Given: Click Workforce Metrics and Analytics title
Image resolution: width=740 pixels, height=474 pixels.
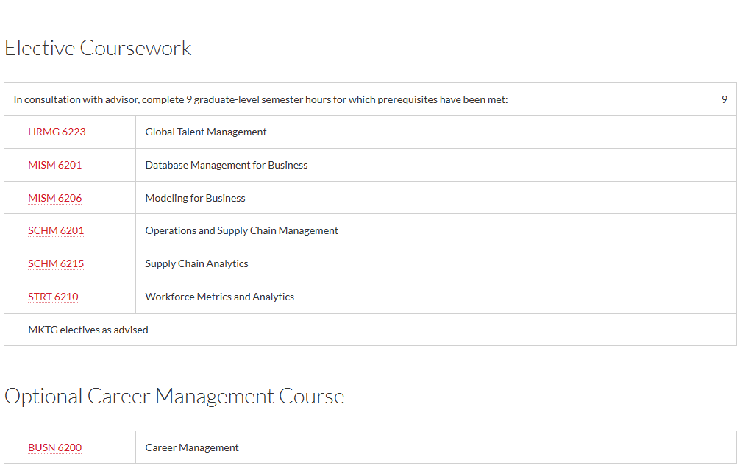Looking at the screenshot, I should pos(220,297).
